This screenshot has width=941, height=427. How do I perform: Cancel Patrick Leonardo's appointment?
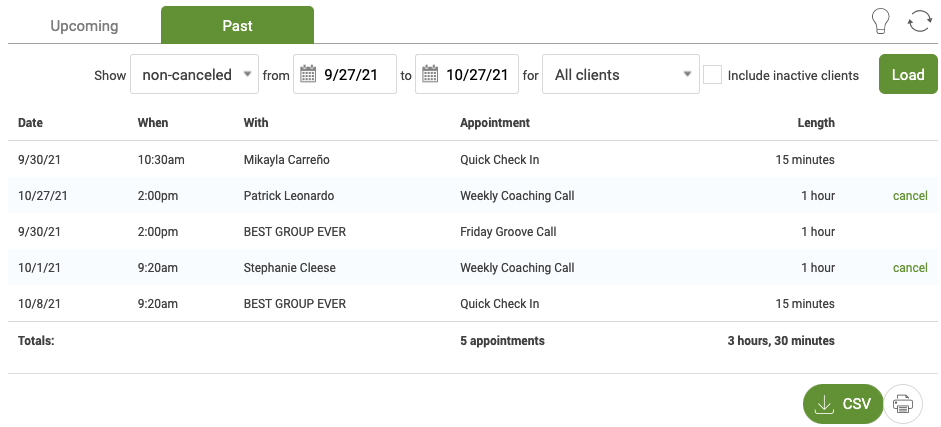[909, 196]
